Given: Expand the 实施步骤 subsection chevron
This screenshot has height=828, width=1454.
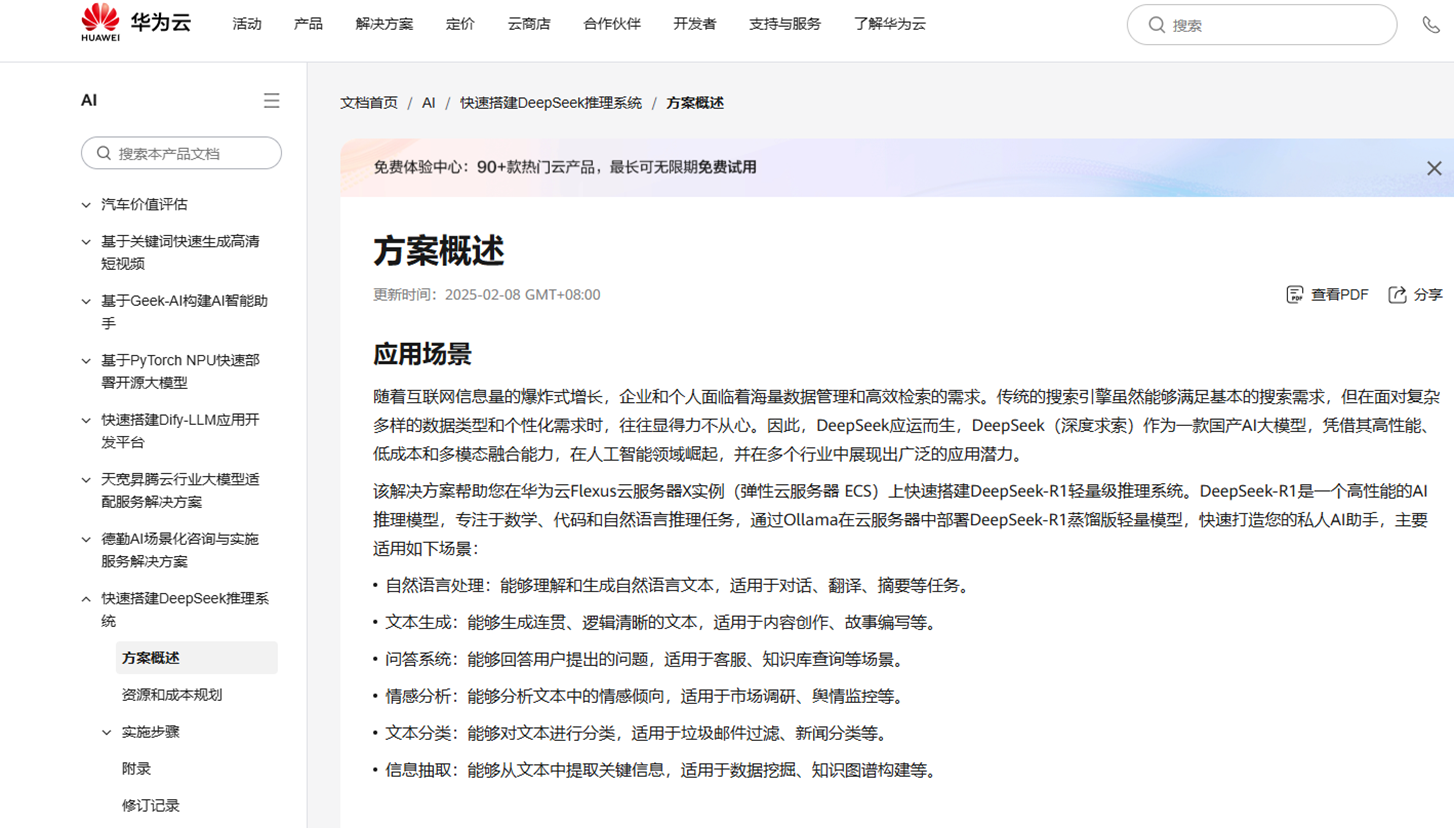Looking at the screenshot, I should tap(107, 733).
